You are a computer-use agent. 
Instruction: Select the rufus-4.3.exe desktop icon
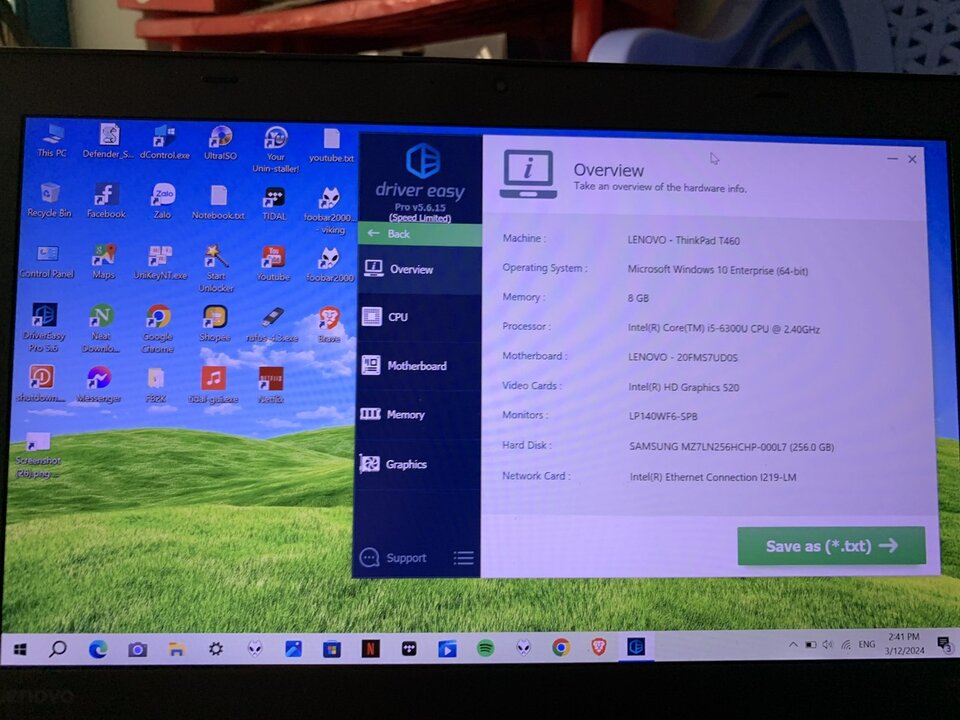coord(272,324)
